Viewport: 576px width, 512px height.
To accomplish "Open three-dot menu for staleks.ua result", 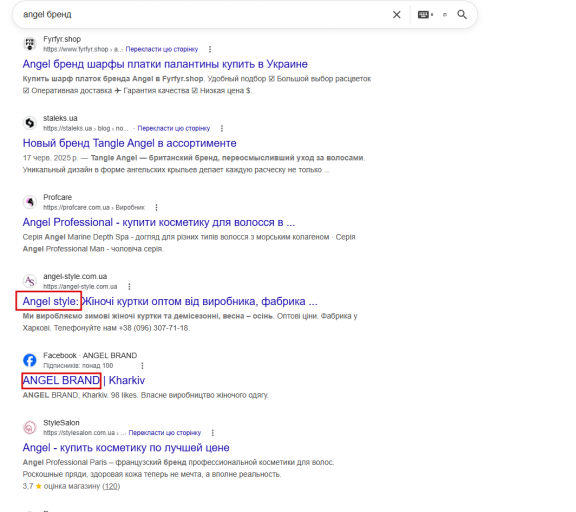I will pos(222,128).
